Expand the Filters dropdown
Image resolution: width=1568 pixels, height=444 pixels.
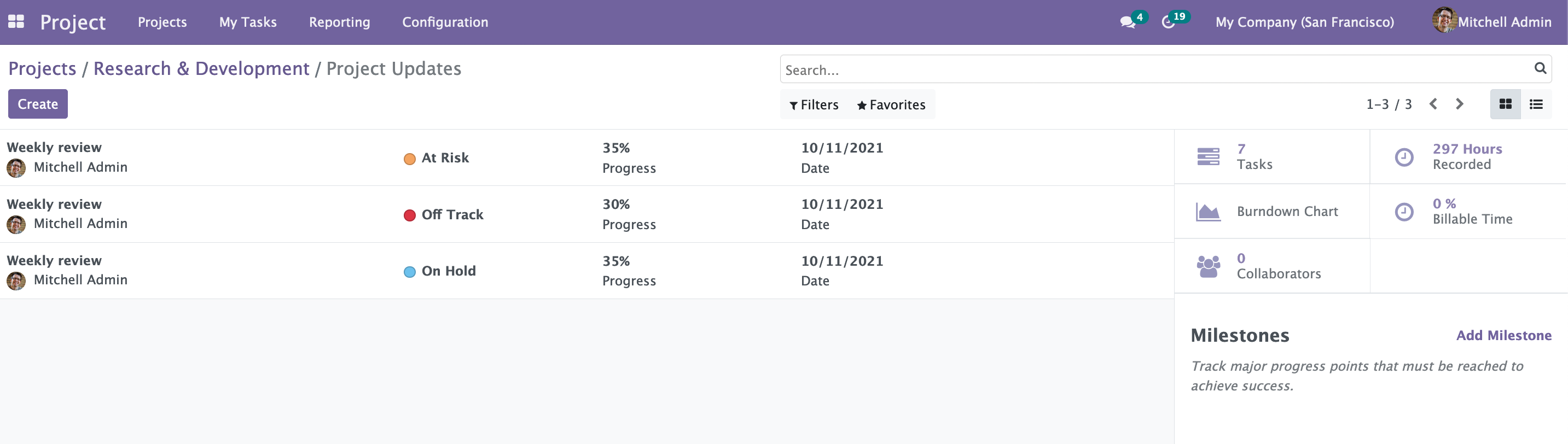coord(814,105)
